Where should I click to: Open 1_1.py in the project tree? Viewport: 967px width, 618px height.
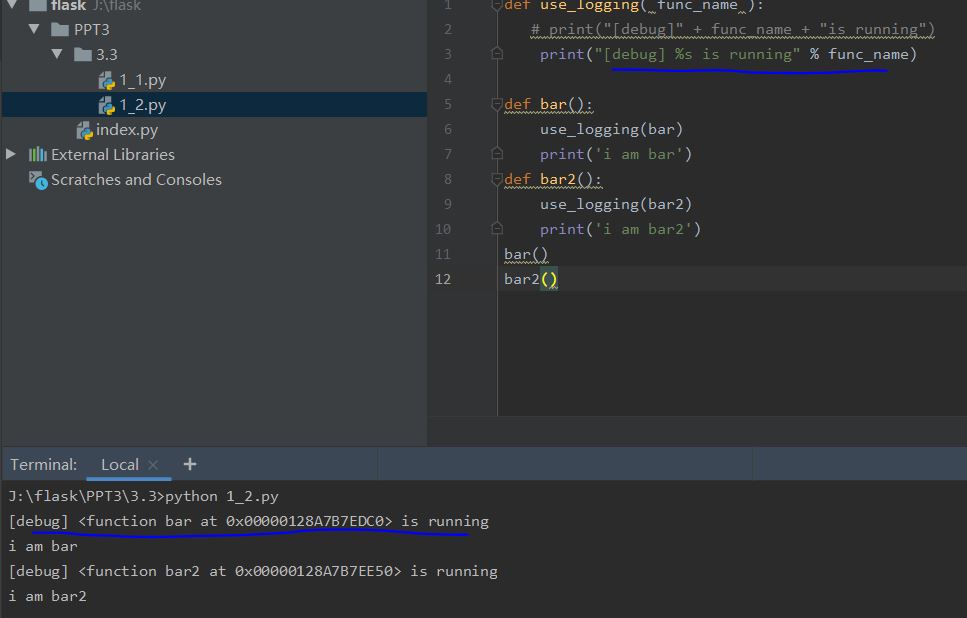(142, 80)
